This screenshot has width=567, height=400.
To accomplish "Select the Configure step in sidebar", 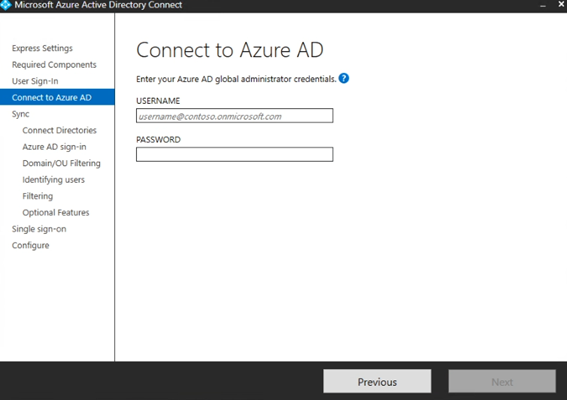I will tap(30, 245).
